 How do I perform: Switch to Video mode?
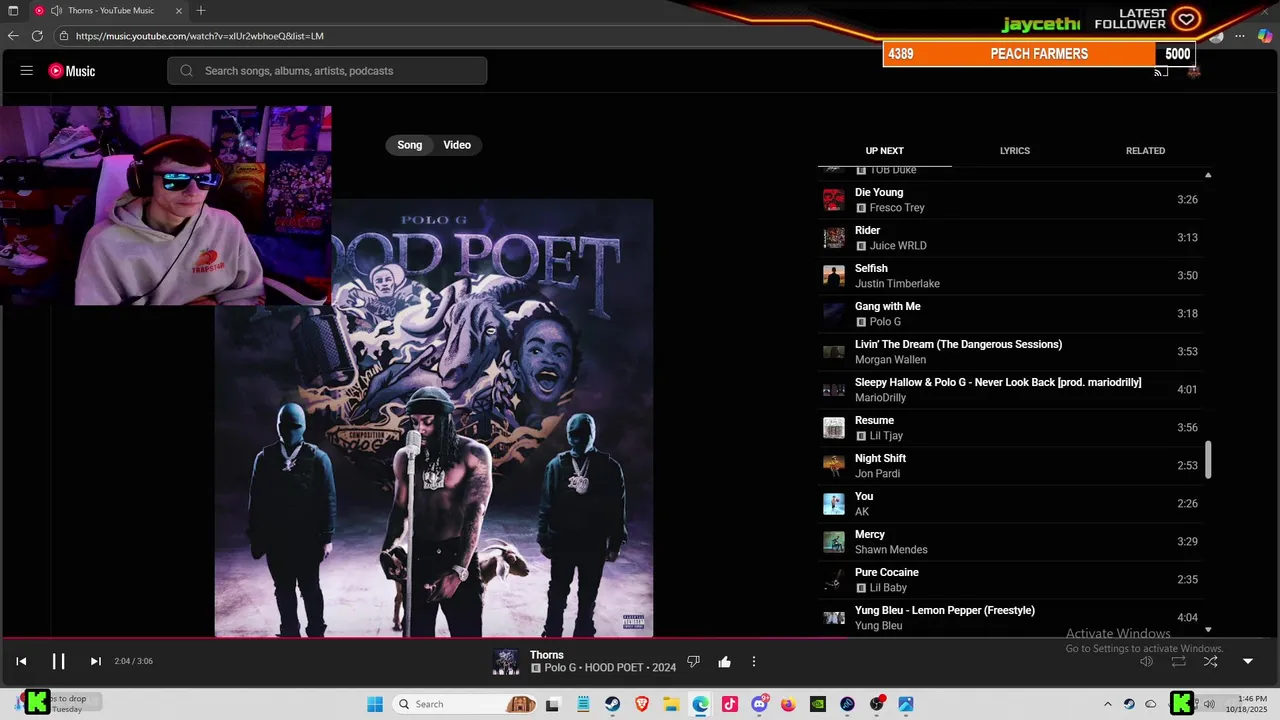click(x=457, y=145)
